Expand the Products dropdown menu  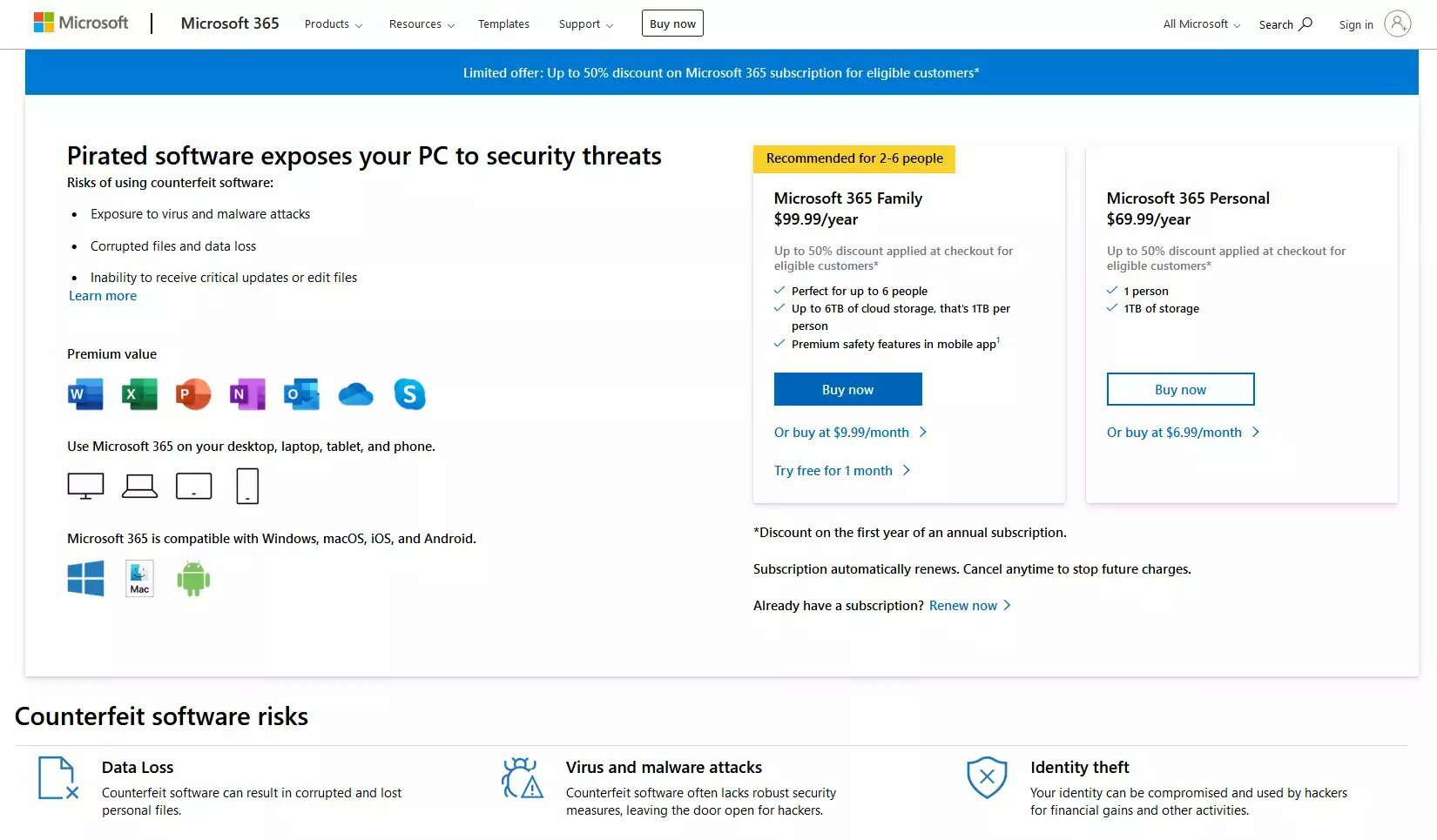pyautogui.click(x=333, y=24)
